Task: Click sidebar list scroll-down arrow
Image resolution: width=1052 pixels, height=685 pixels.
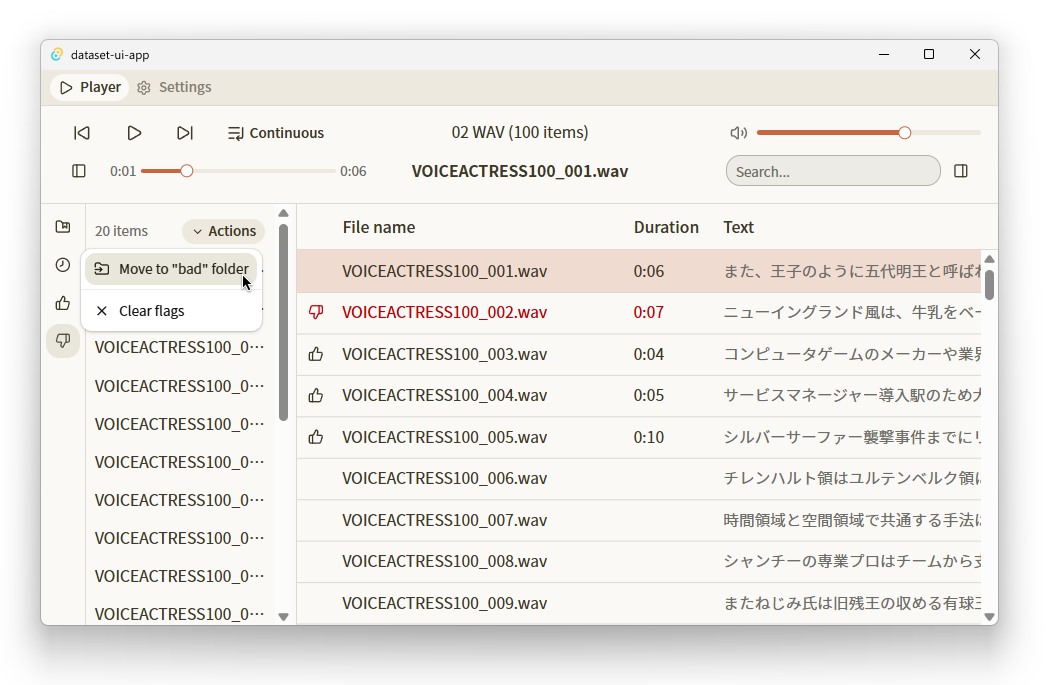Action: pyautogui.click(x=283, y=617)
